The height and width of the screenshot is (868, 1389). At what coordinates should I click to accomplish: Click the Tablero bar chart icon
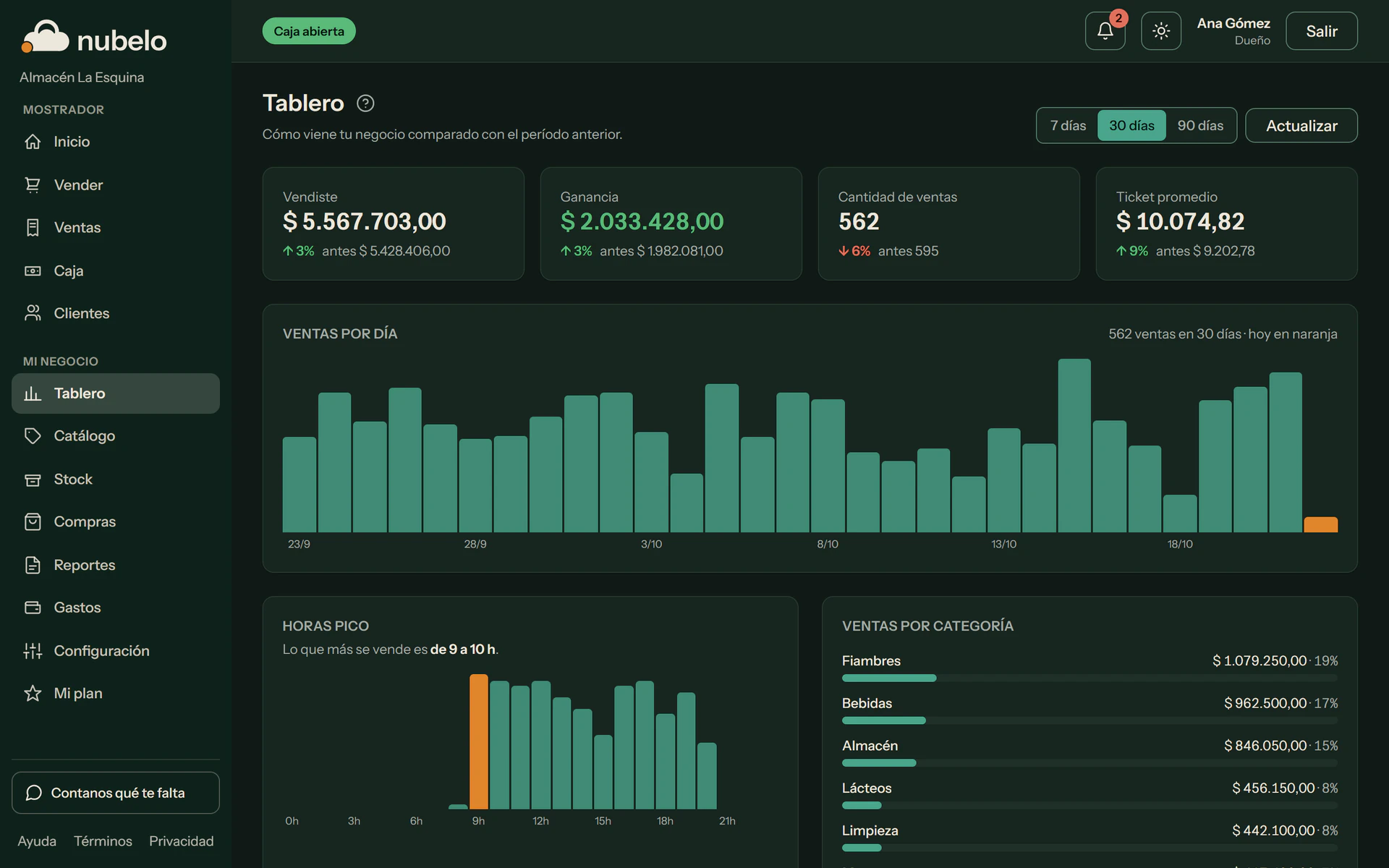(33, 393)
